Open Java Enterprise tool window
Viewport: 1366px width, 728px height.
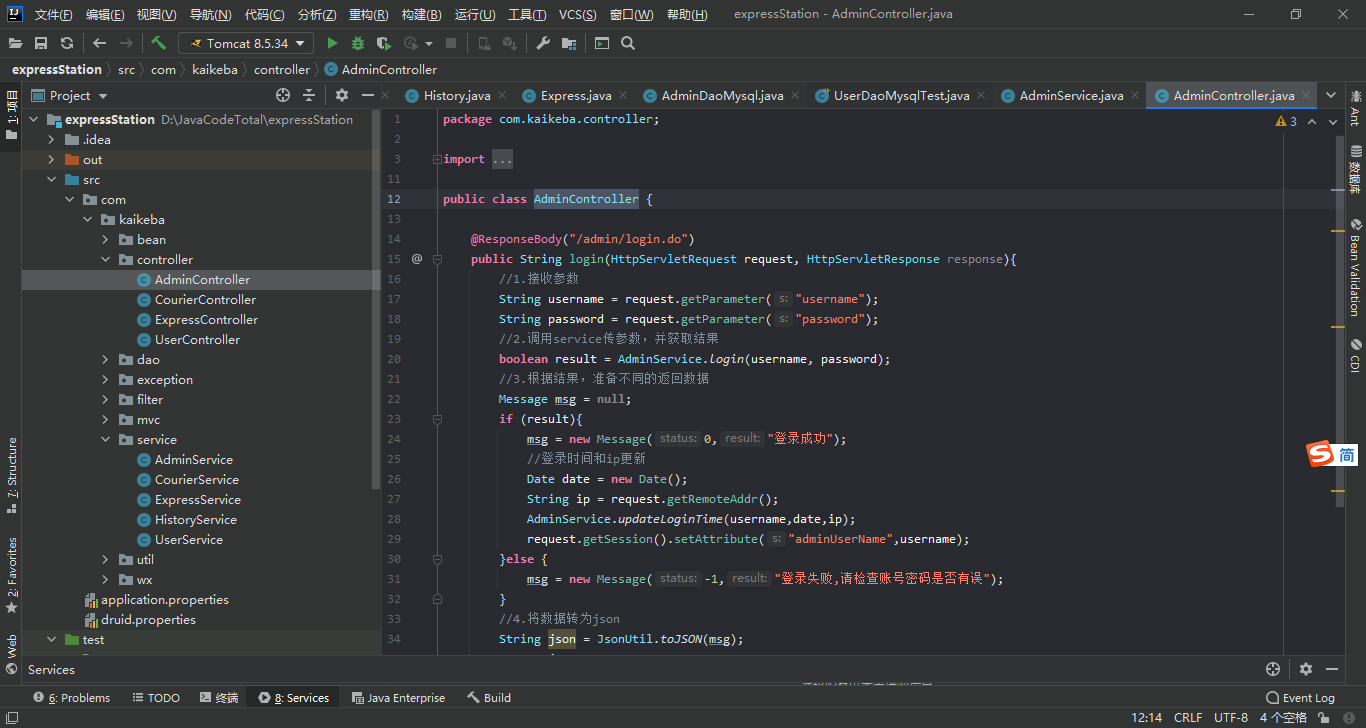(397, 698)
